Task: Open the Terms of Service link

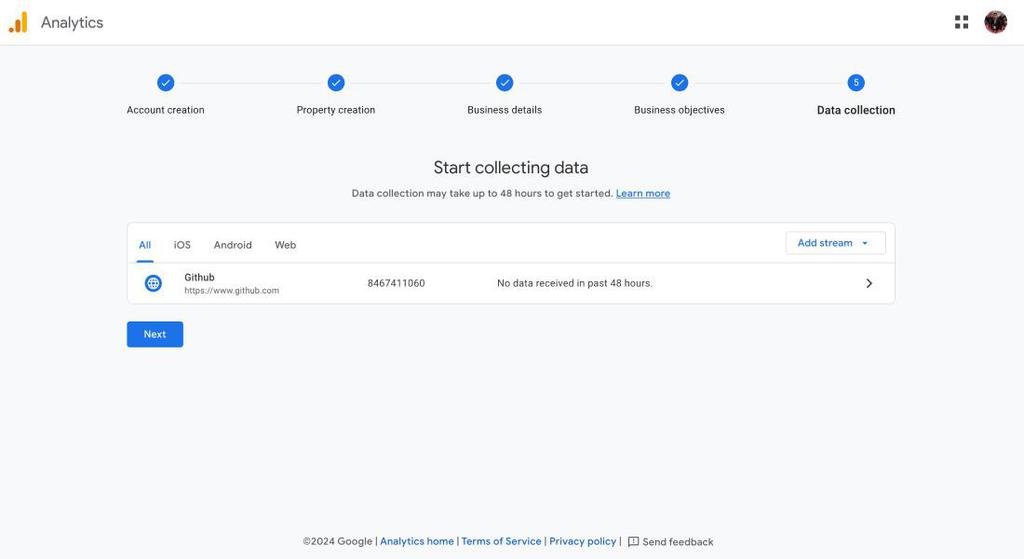Action: tap(501, 541)
